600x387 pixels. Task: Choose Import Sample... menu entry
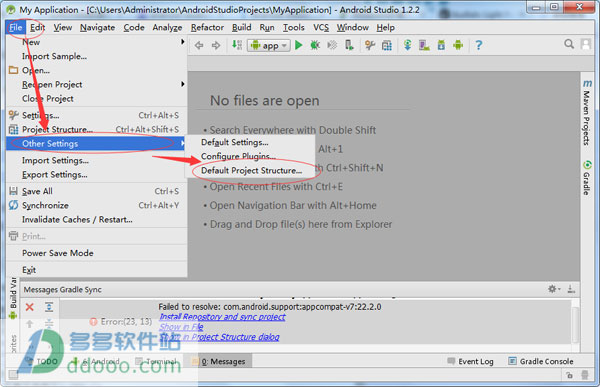(96, 56)
